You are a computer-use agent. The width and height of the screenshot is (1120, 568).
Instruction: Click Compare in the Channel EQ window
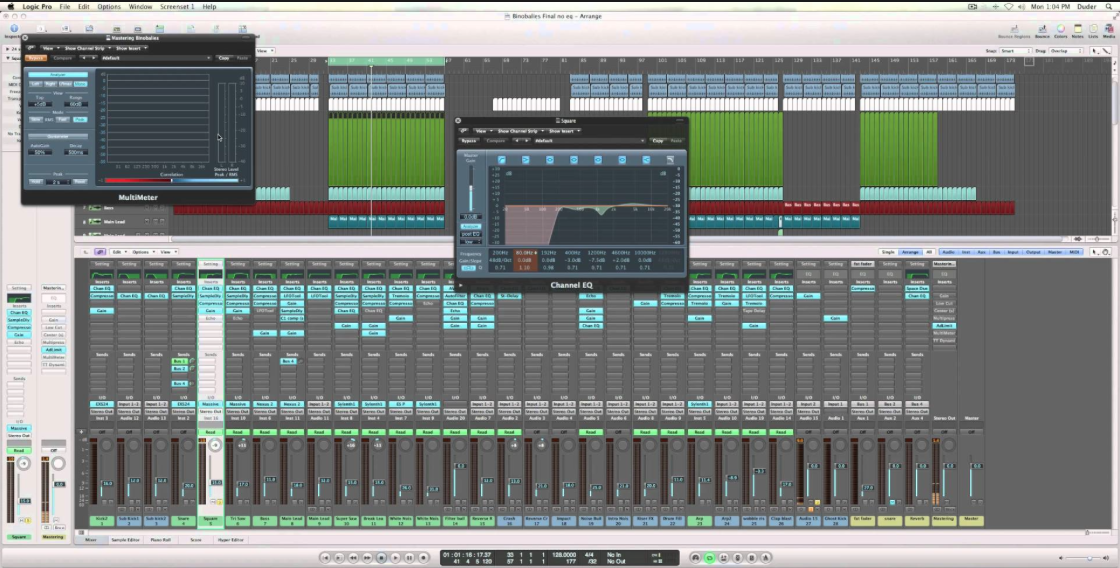[496, 141]
